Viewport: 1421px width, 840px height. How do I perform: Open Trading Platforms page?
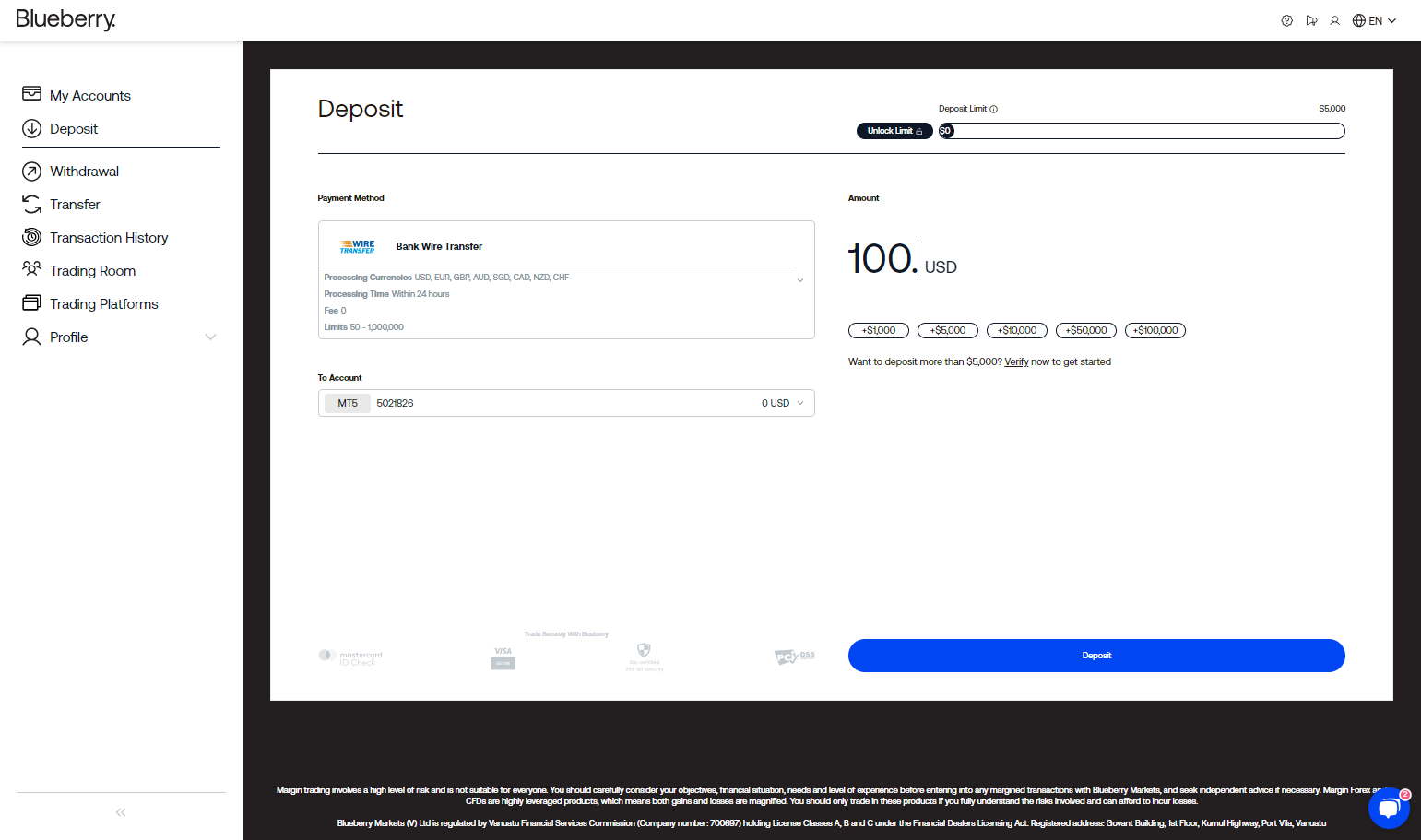tap(104, 304)
